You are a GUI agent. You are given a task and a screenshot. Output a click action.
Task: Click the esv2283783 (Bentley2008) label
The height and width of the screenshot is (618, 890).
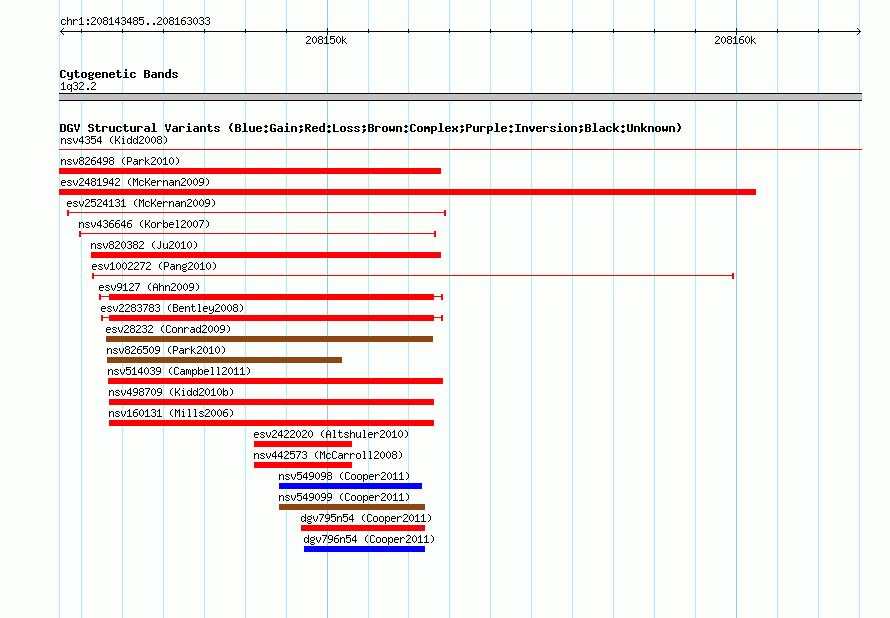click(x=172, y=308)
